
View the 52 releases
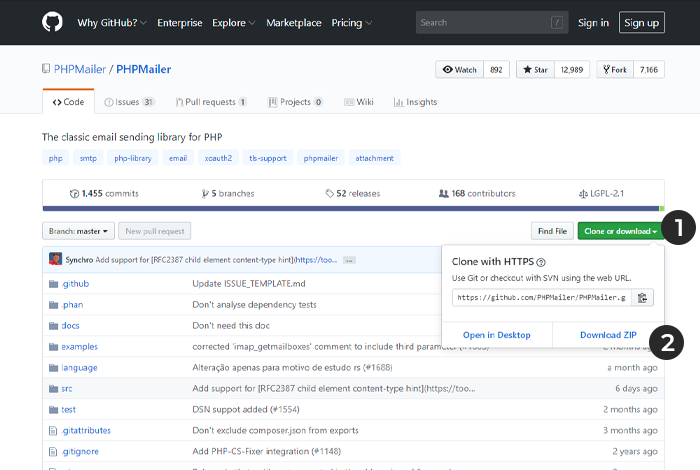[x=353, y=194]
